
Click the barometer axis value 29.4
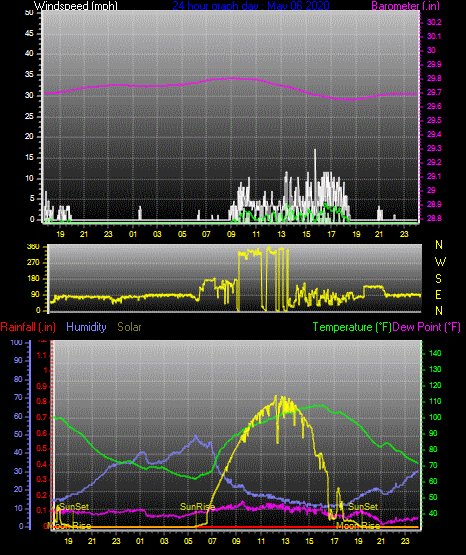434,134
